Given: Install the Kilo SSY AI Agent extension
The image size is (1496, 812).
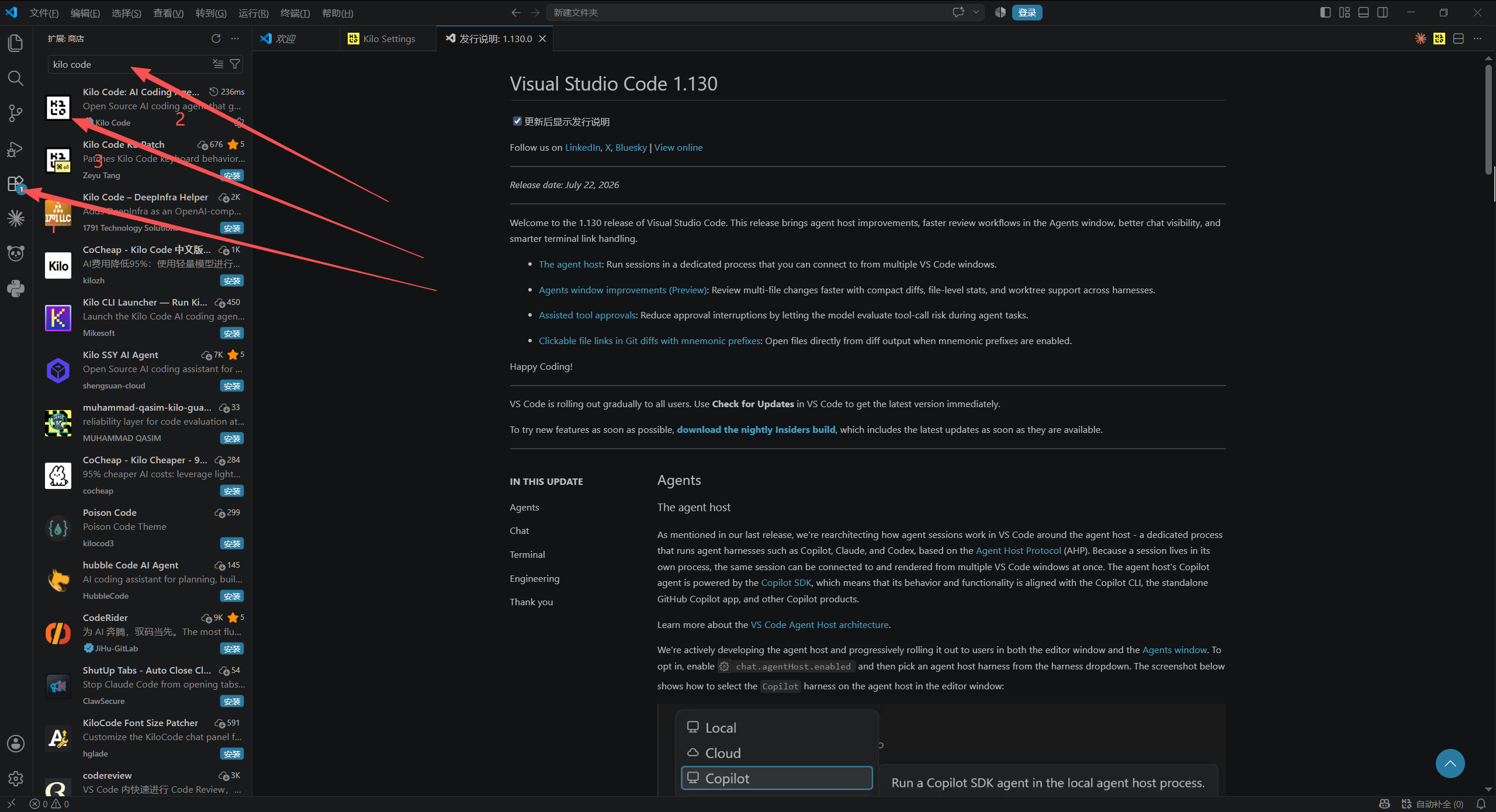Looking at the screenshot, I should 232,386.
